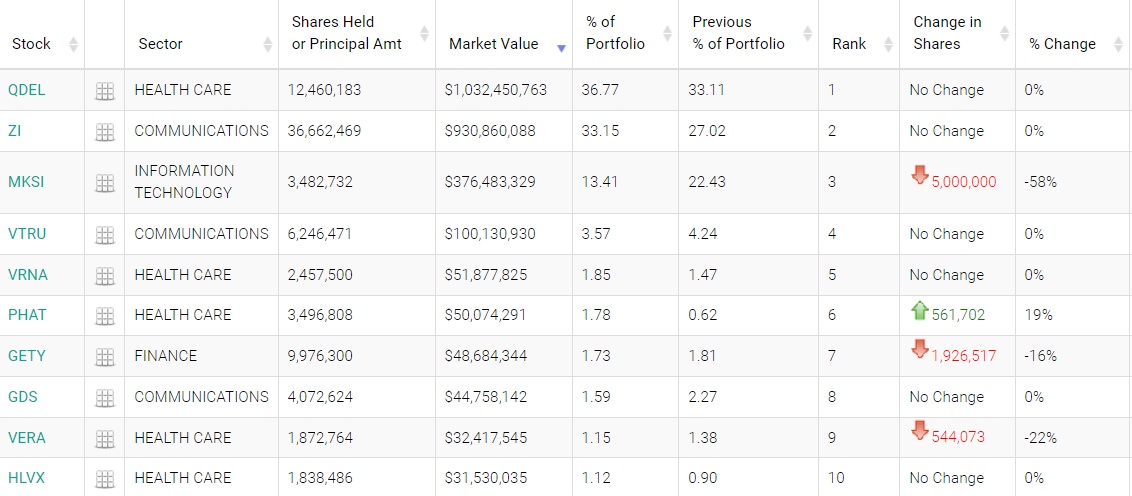This screenshot has height=496, width=1132.
Task: Click the red down arrow for MKSI
Action: [920, 177]
